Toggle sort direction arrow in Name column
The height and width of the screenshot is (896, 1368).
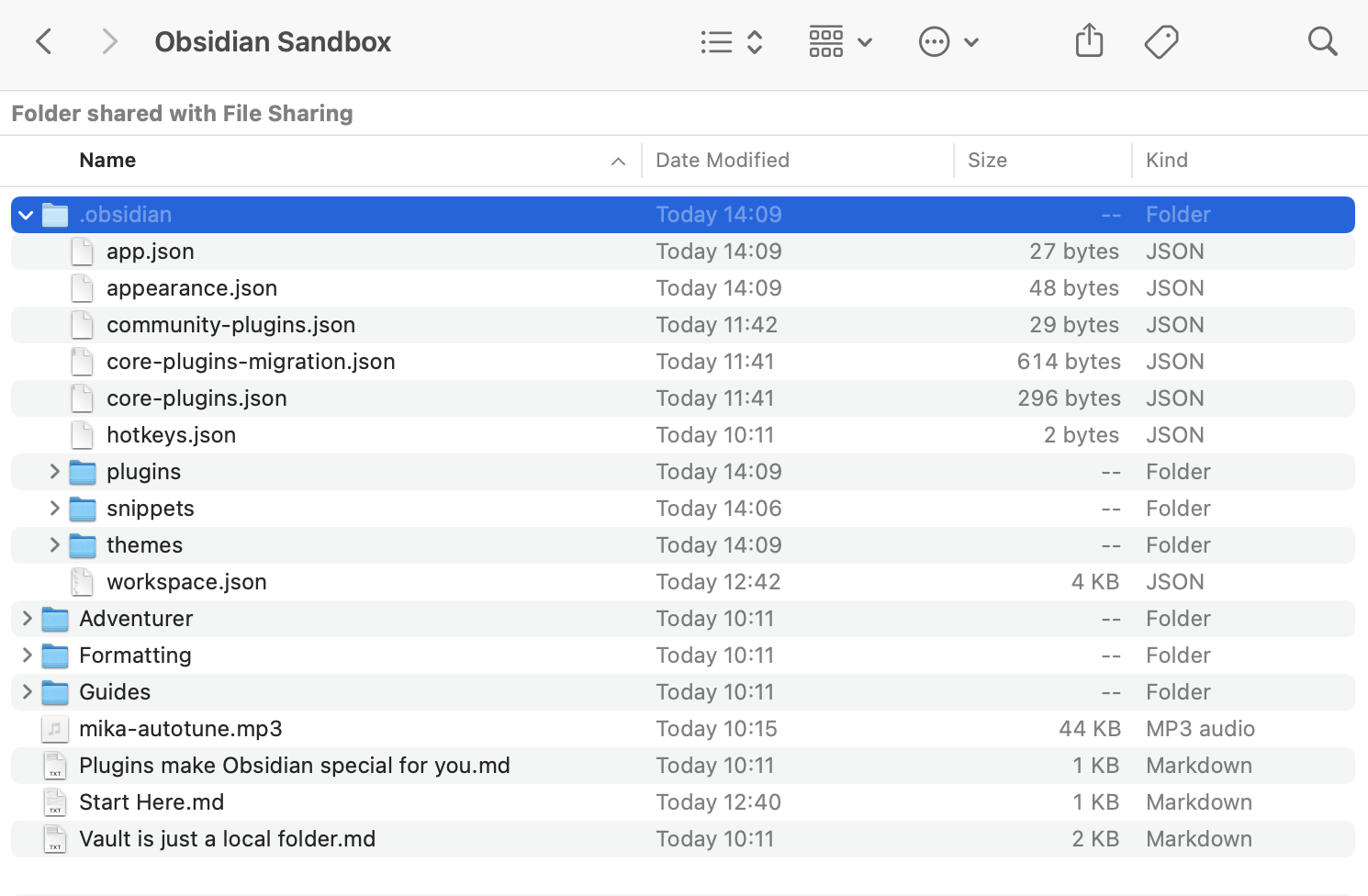point(618,162)
